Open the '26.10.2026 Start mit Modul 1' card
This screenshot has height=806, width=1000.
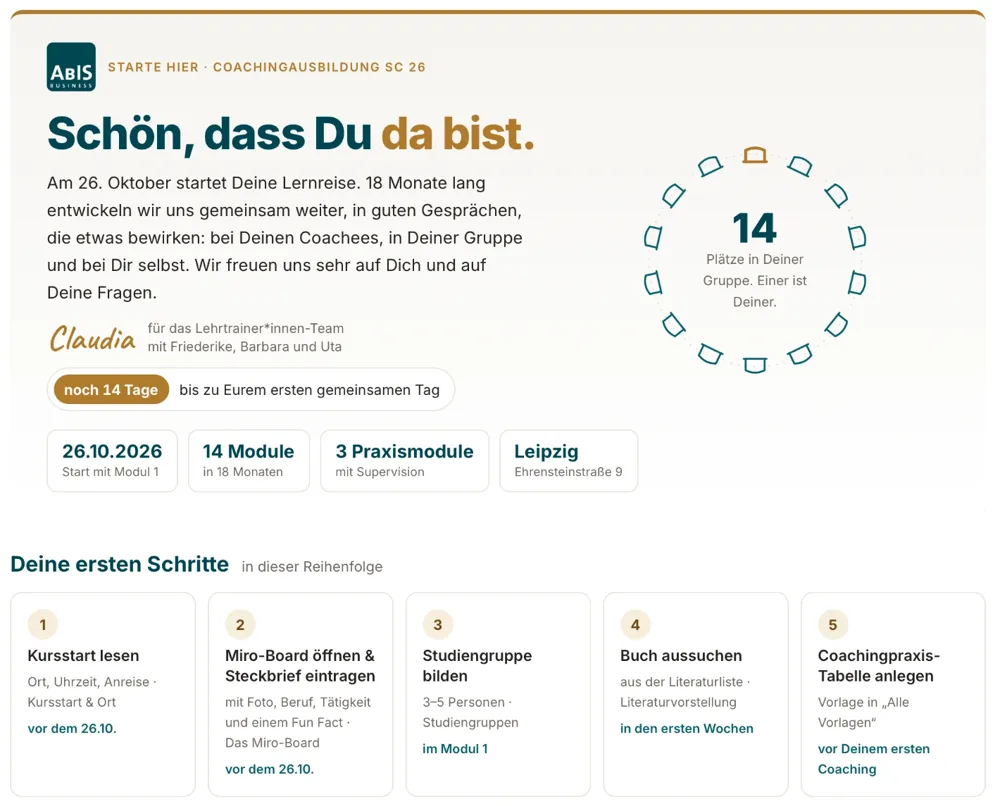pos(112,460)
